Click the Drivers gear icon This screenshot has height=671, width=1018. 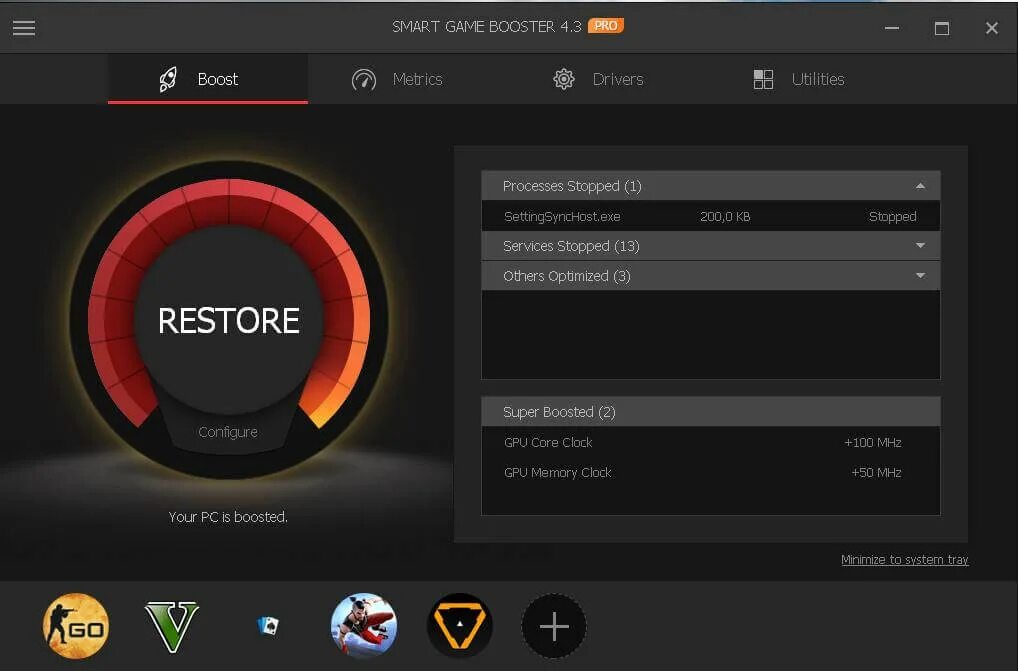[564, 79]
